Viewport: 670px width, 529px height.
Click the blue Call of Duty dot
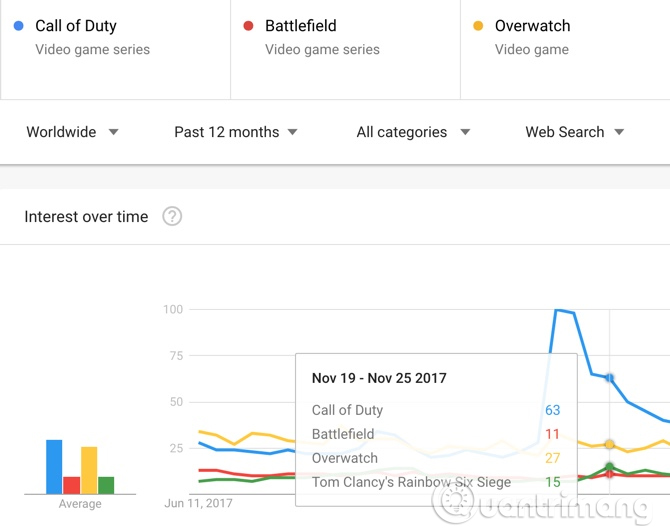click(19, 26)
